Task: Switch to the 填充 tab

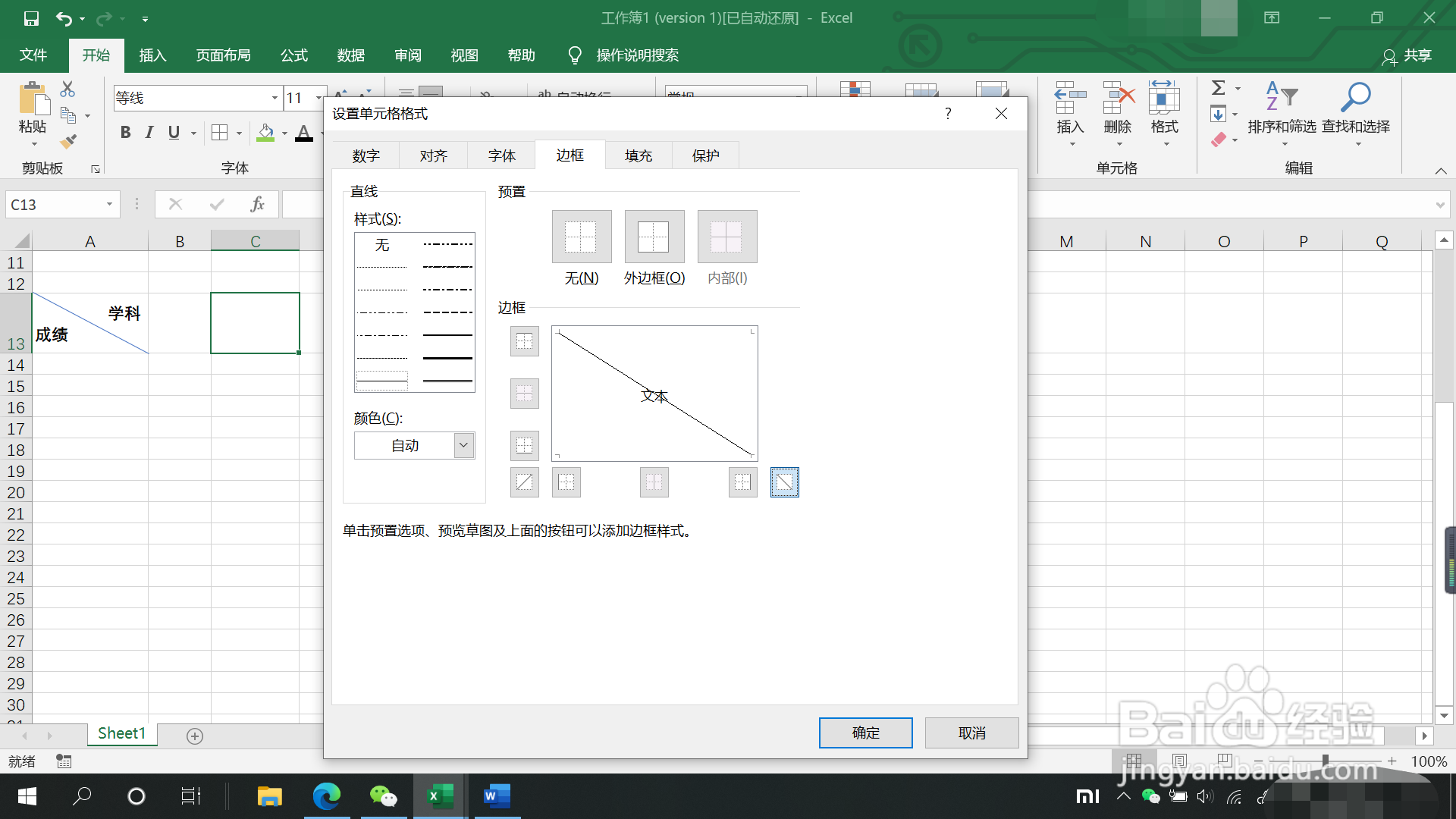Action: click(638, 155)
